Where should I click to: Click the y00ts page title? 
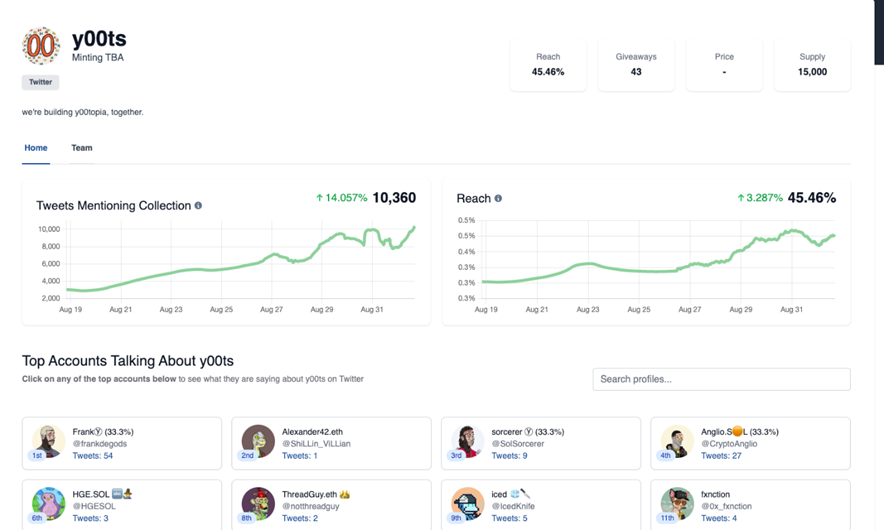click(99, 39)
